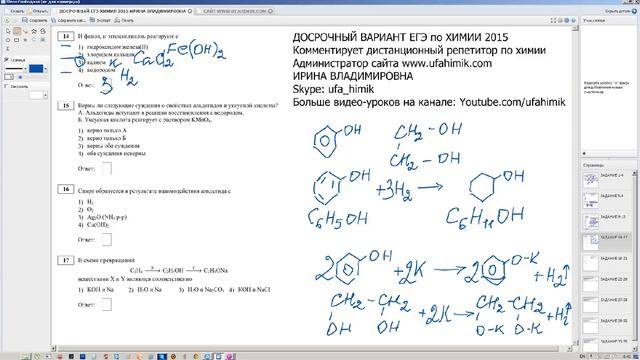This screenshot has width=640, height=360.
Task: Click the Экспорт export button
Action: 100,20
